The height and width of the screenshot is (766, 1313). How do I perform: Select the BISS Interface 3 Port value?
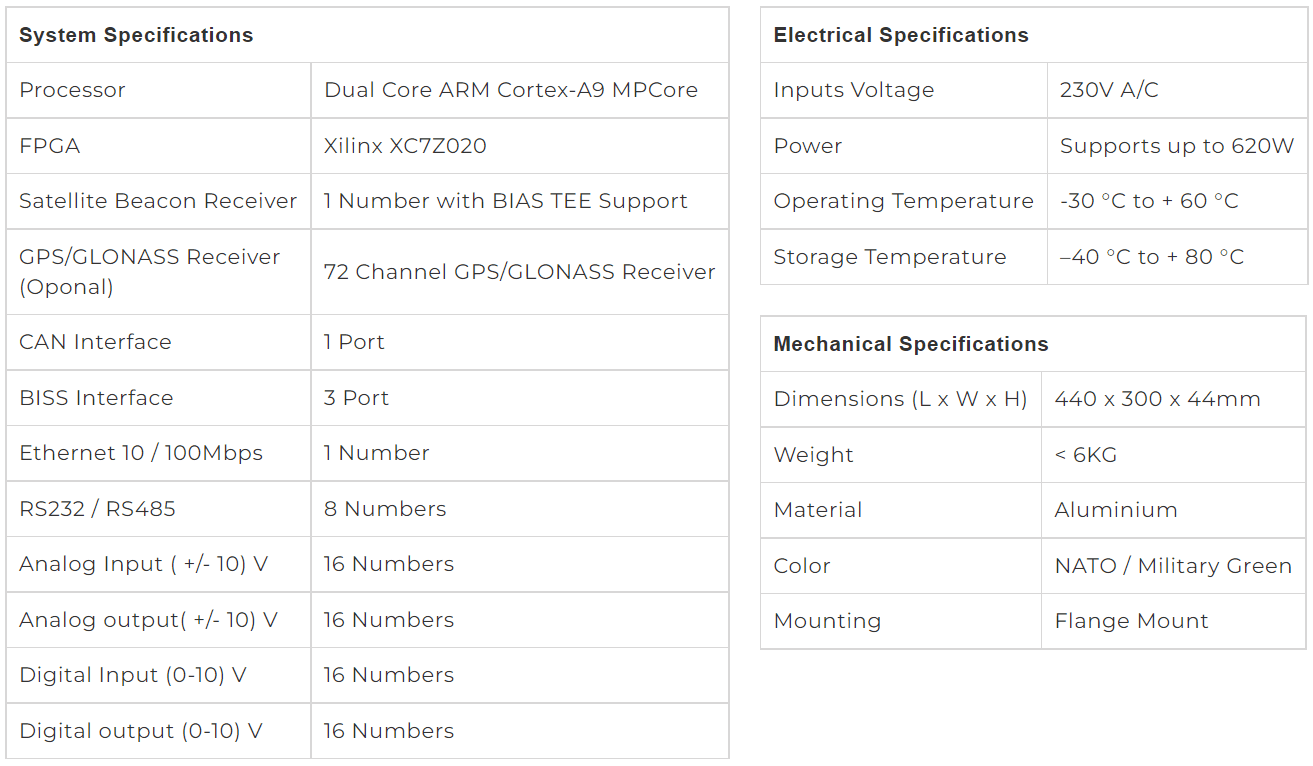356,398
